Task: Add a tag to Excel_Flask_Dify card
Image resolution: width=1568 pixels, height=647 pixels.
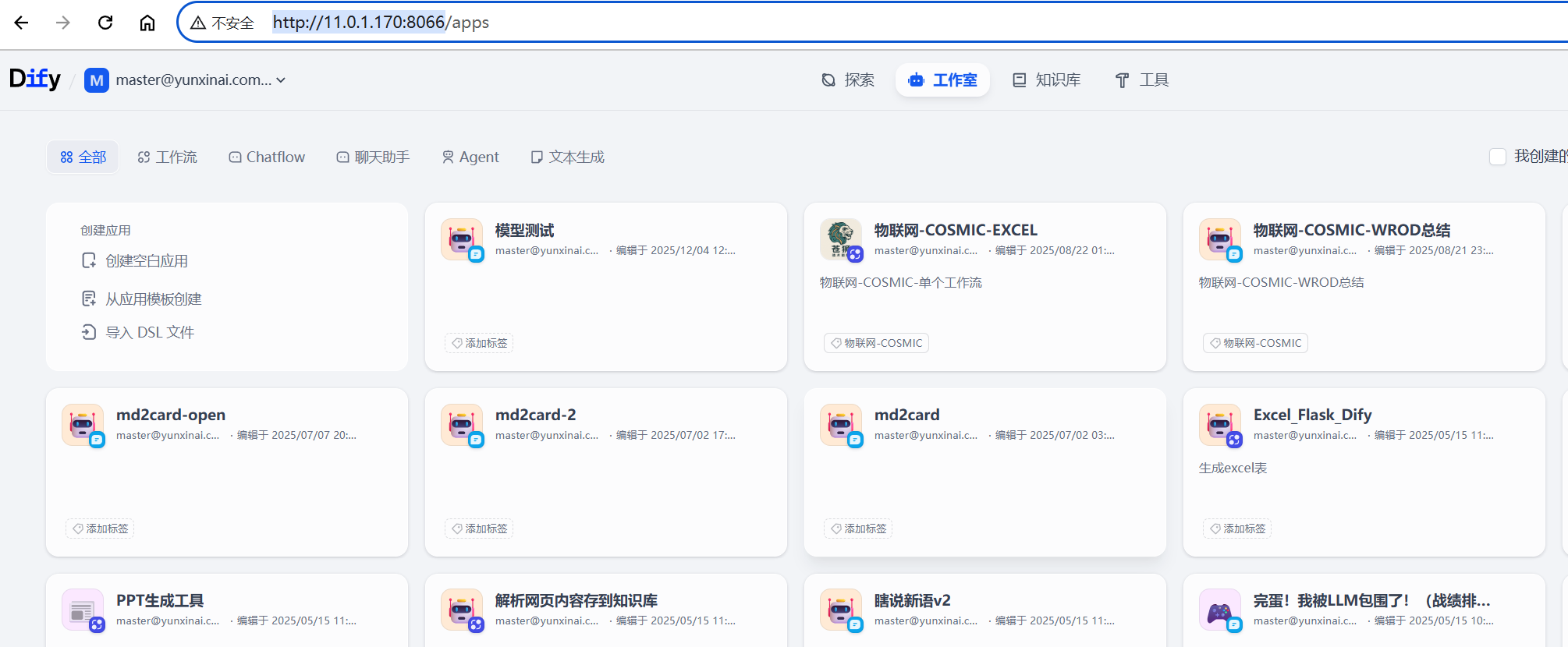Action: (x=1237, y=529)
